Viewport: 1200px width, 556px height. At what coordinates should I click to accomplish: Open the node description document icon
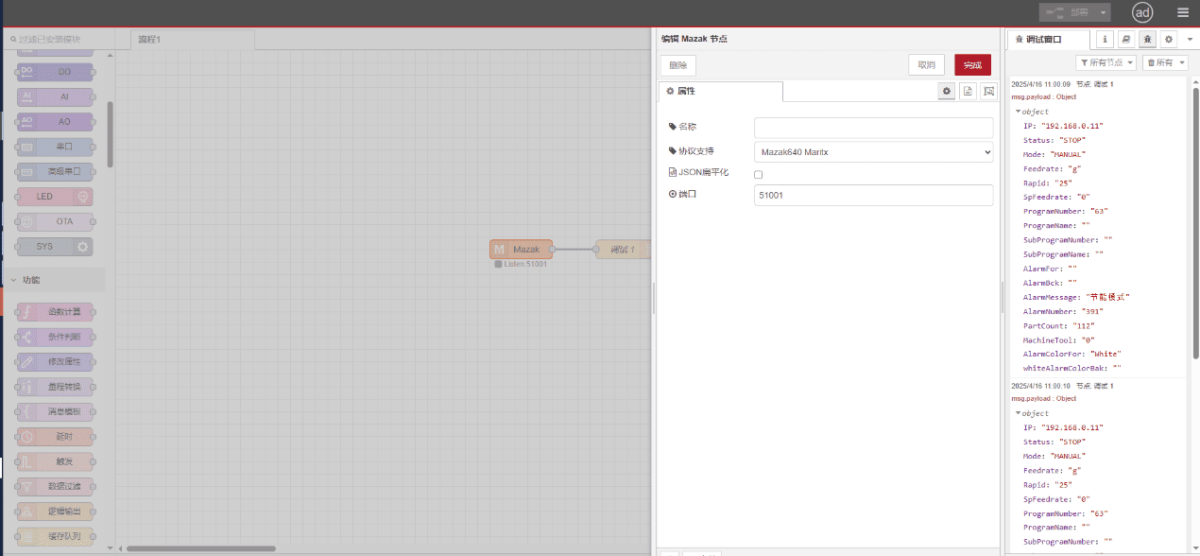(968, 91)
